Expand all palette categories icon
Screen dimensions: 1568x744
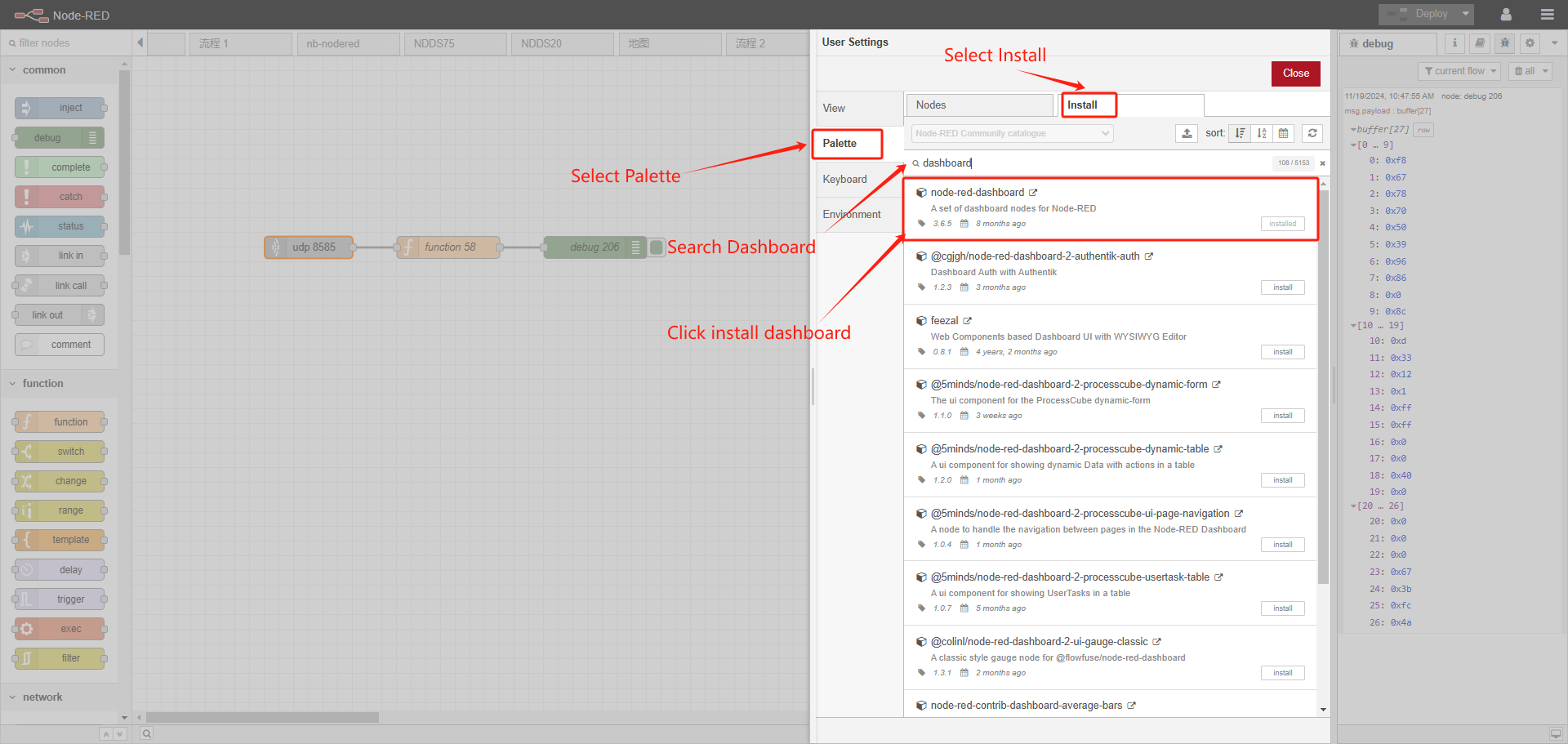click(119, 734)
